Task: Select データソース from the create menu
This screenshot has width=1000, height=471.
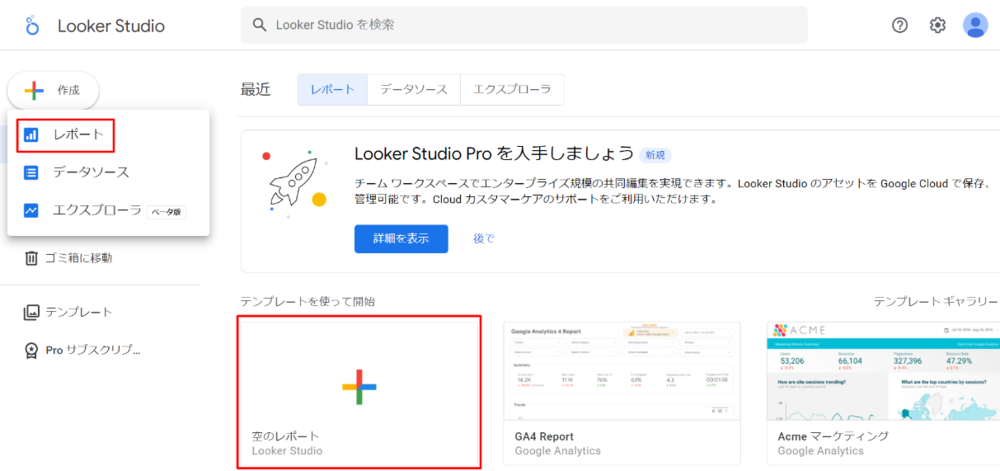Action: [x=108, y=172]
